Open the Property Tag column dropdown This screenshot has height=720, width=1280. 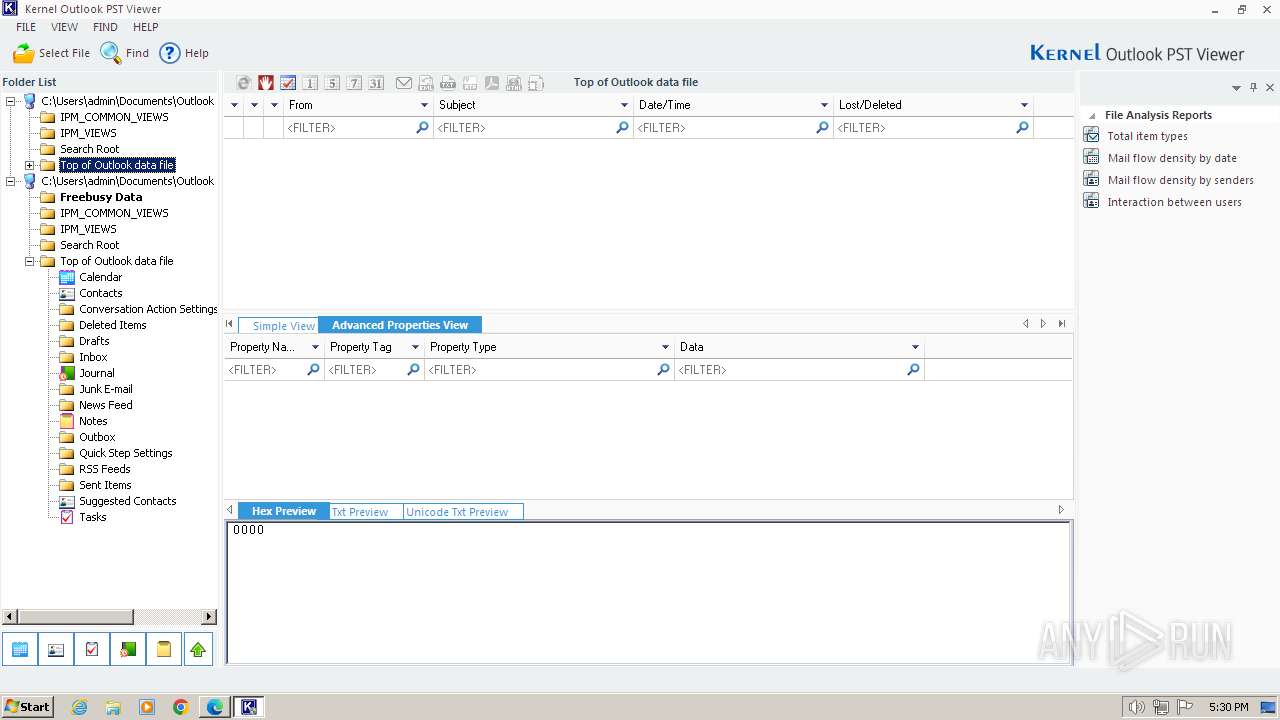tap(415, 347)
